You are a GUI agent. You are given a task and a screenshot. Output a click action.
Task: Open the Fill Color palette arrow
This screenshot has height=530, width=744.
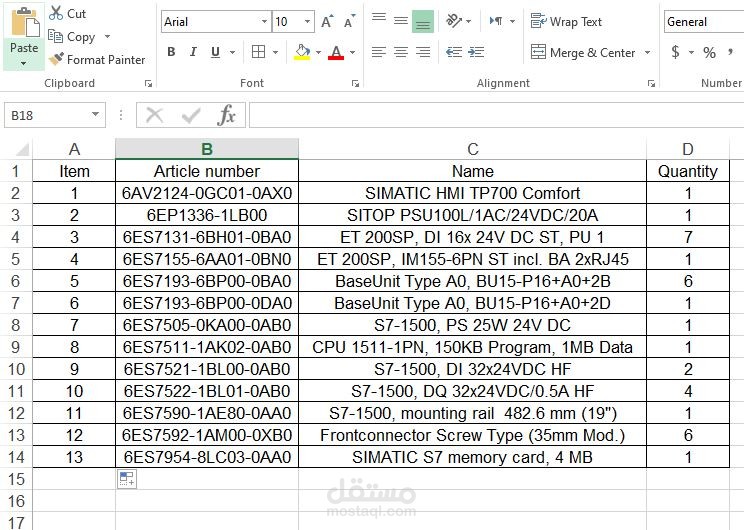click(x=318, y=52)
